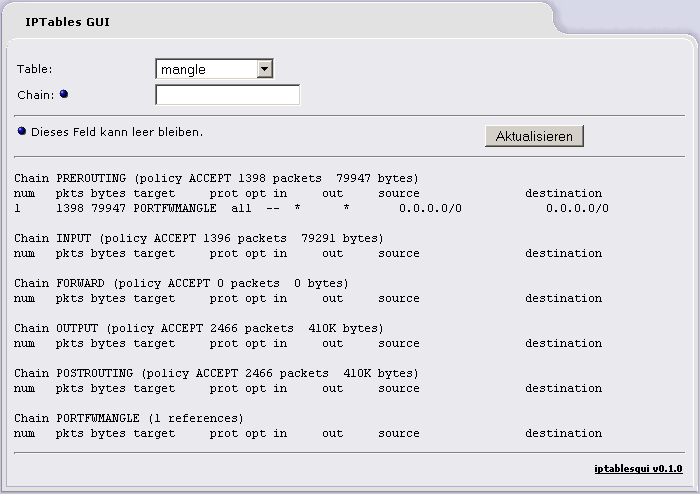
Task: Select the 'Chain PREROUTING' policy line
Action: 216,179
